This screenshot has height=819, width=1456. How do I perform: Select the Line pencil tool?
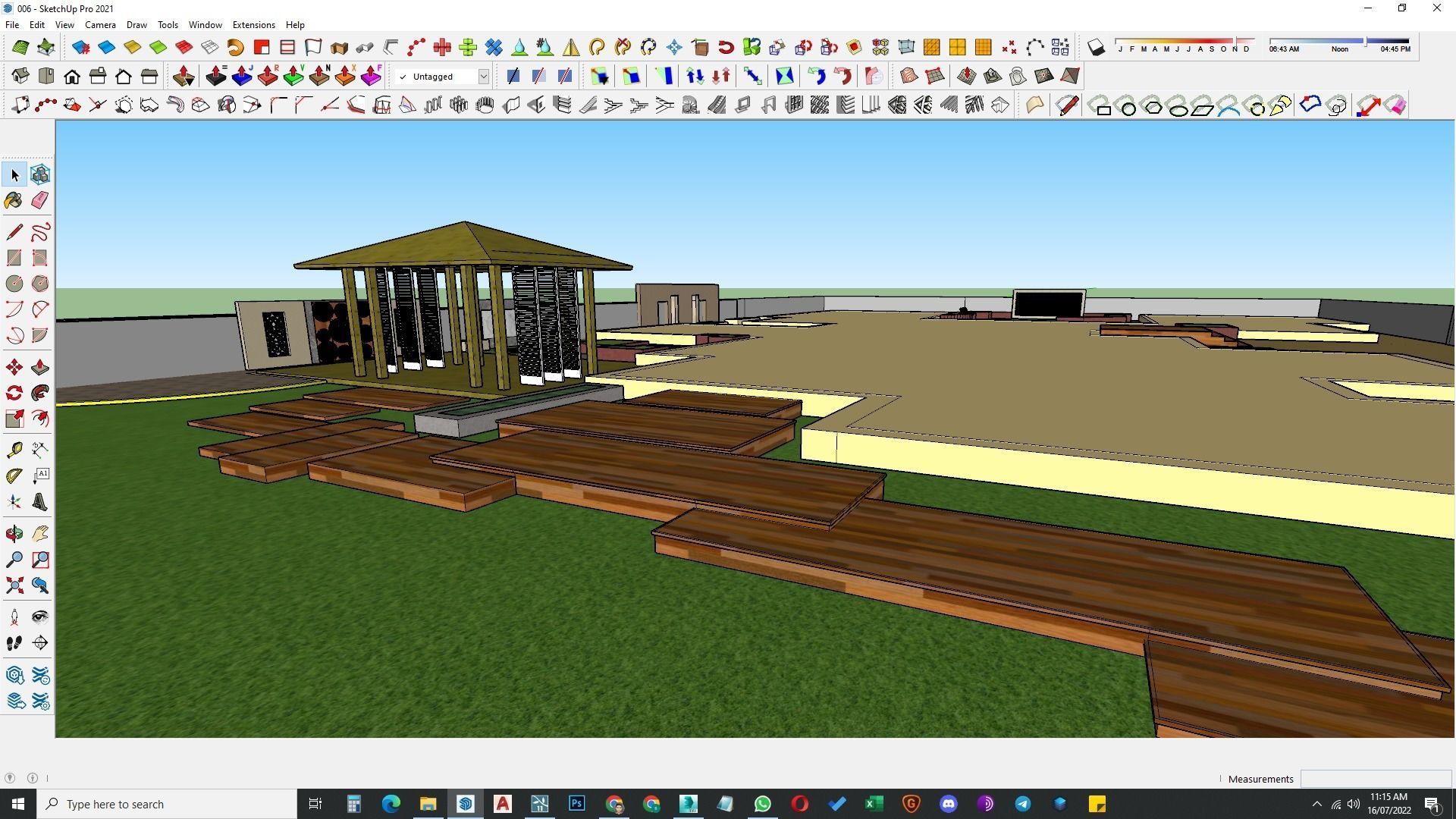[x=14, y=232]
